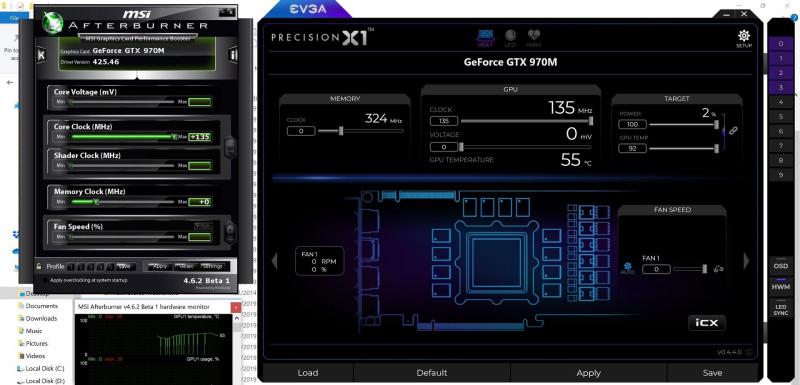Image resolution: width=800 pixels, height=385 pixels.
Task: Click the memory clock offset input field
Action: (301, 131)
